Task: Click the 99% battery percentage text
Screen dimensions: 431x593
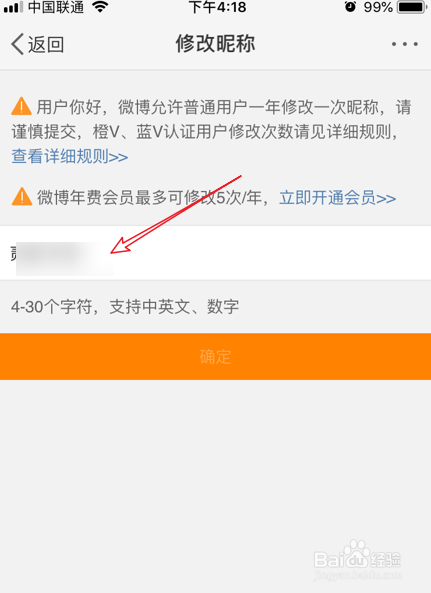Action: pos(378,7)
